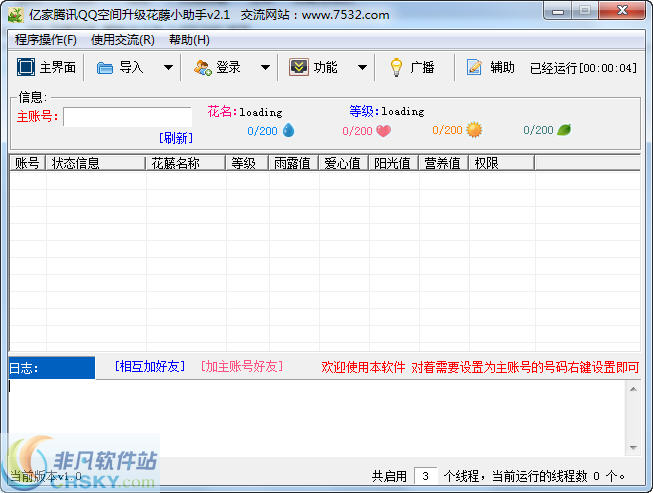653x493 pixels.
Task: Sort by the 账号 column header
Action: click(27, 163)
